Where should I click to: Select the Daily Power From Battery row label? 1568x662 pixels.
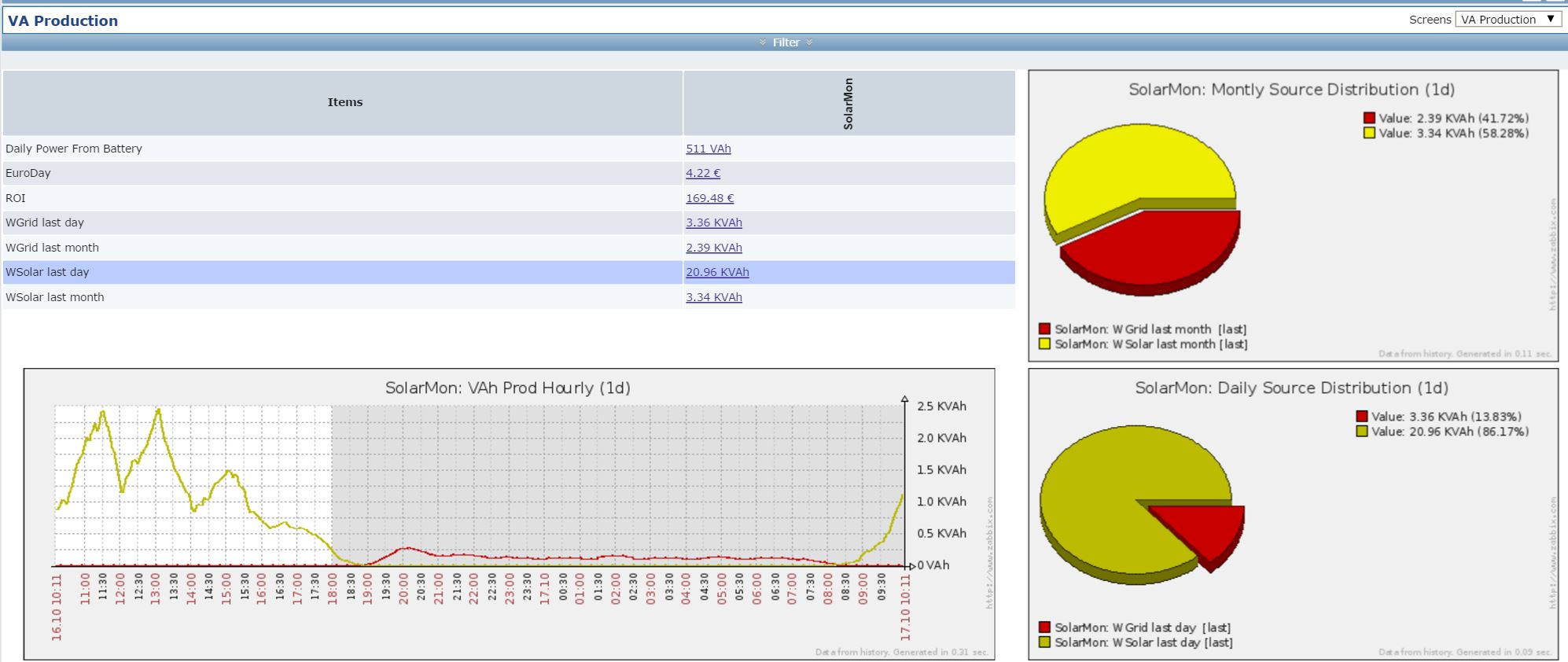coord(74,149)
